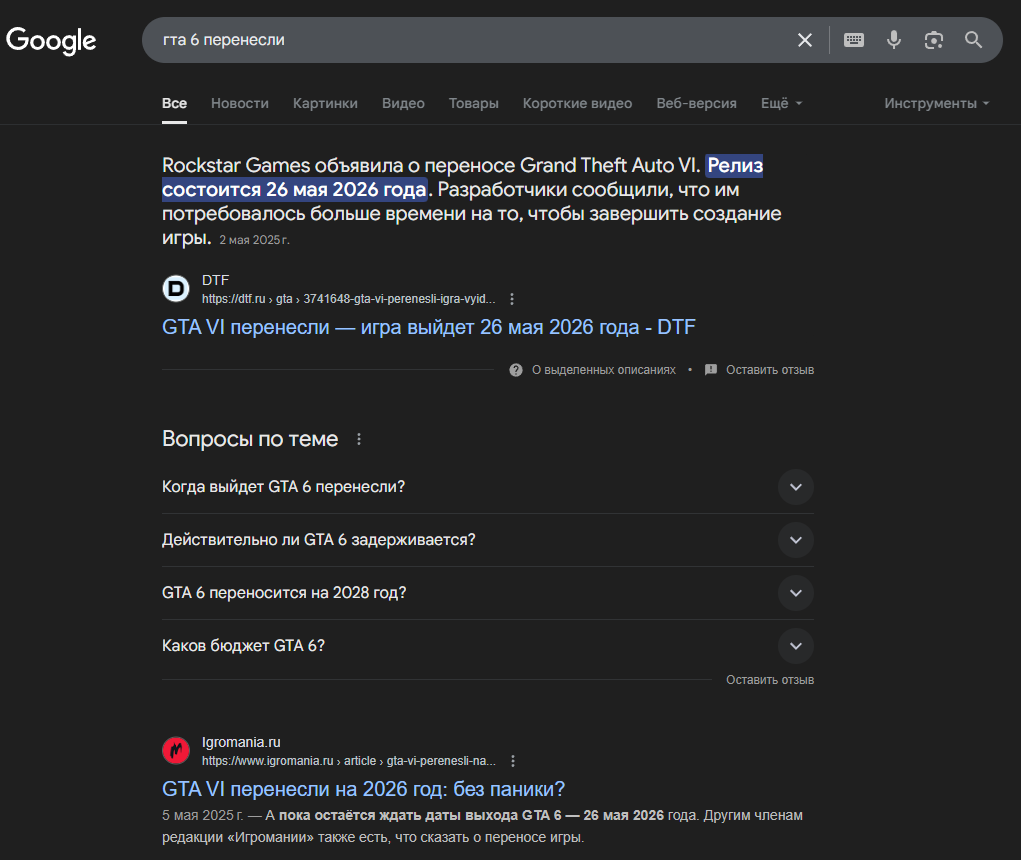Start voice search with microphone icon
Viewport: 1021px width, 860px height.
click(894, 40)
